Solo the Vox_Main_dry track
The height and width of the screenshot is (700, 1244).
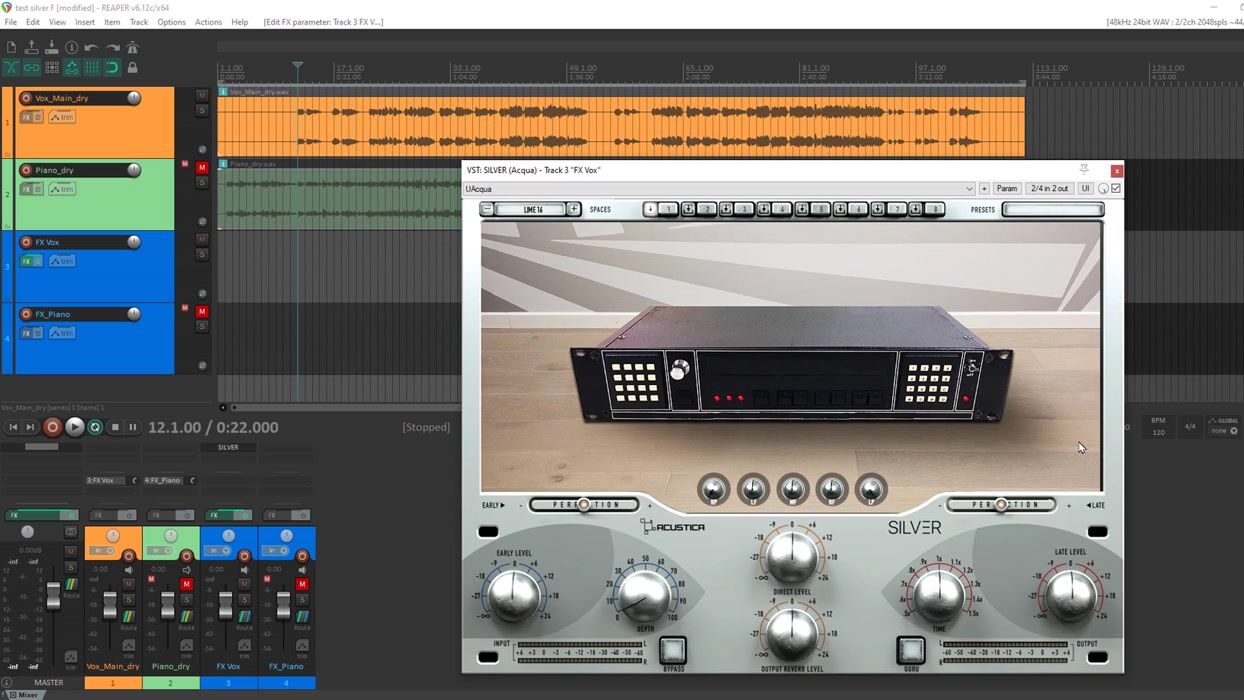pyautogui.click(x=202, y=110)
